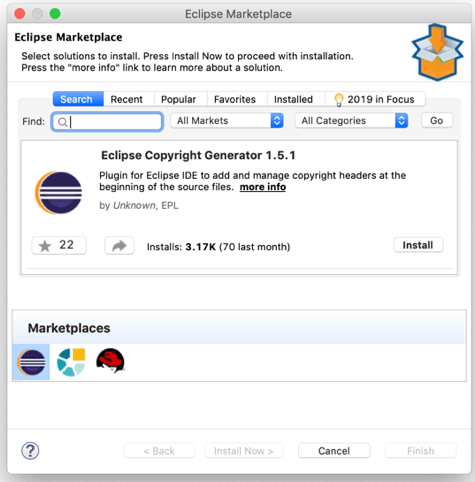The height and width of the screenshot is (482, 475).
Task: Open the All Categories dropdown
Action: click(x=351, y=121)
